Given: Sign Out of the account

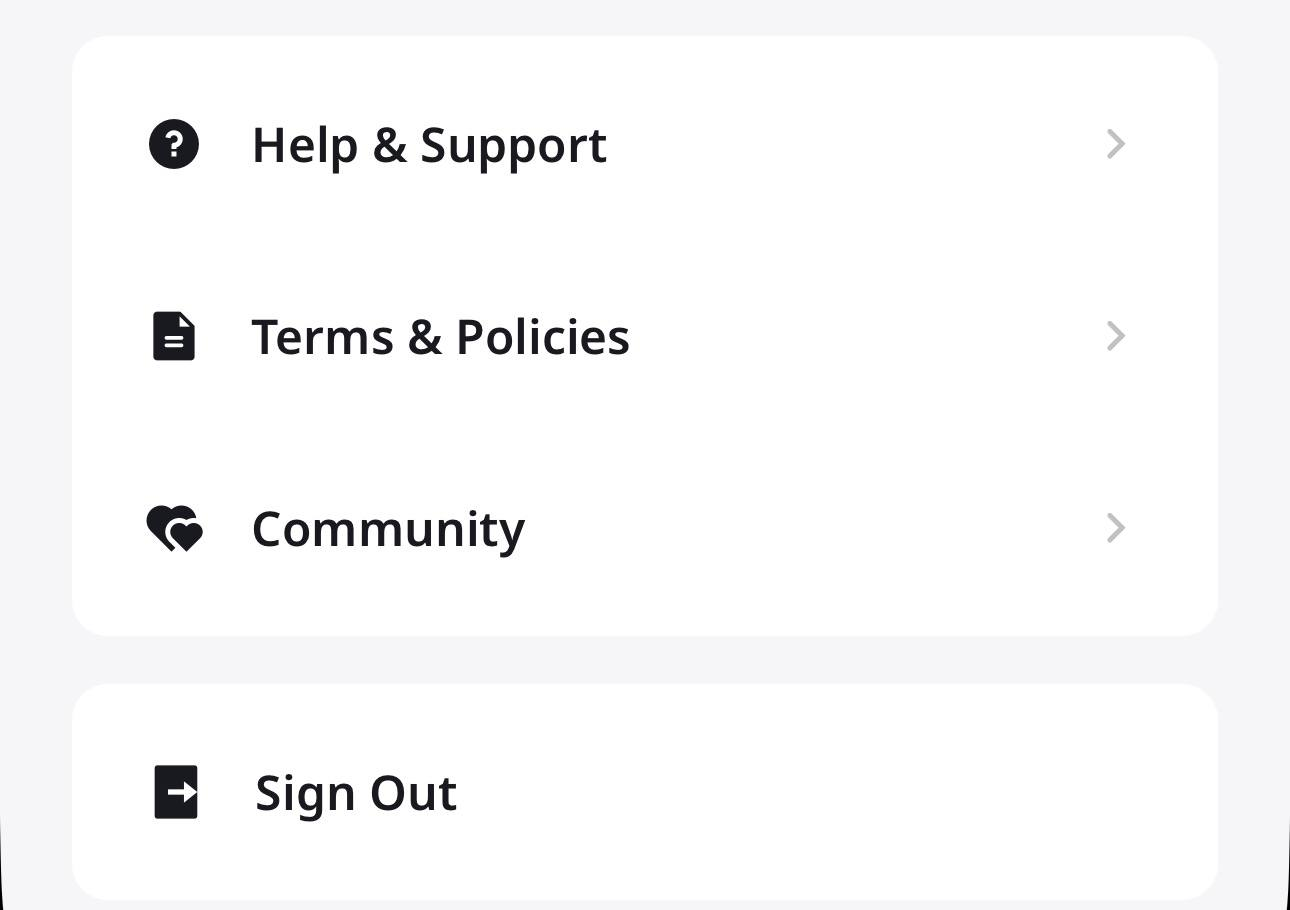Looking at the screenshot, I should click(355, 793).
